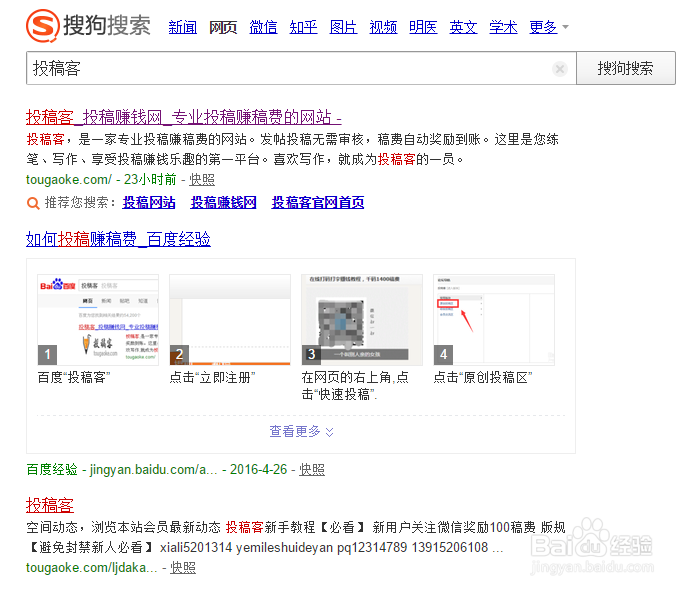Screen dimensions: 692x592
Task: Open 快照 for the 百度经验 result
Action: tap(312, 469)
